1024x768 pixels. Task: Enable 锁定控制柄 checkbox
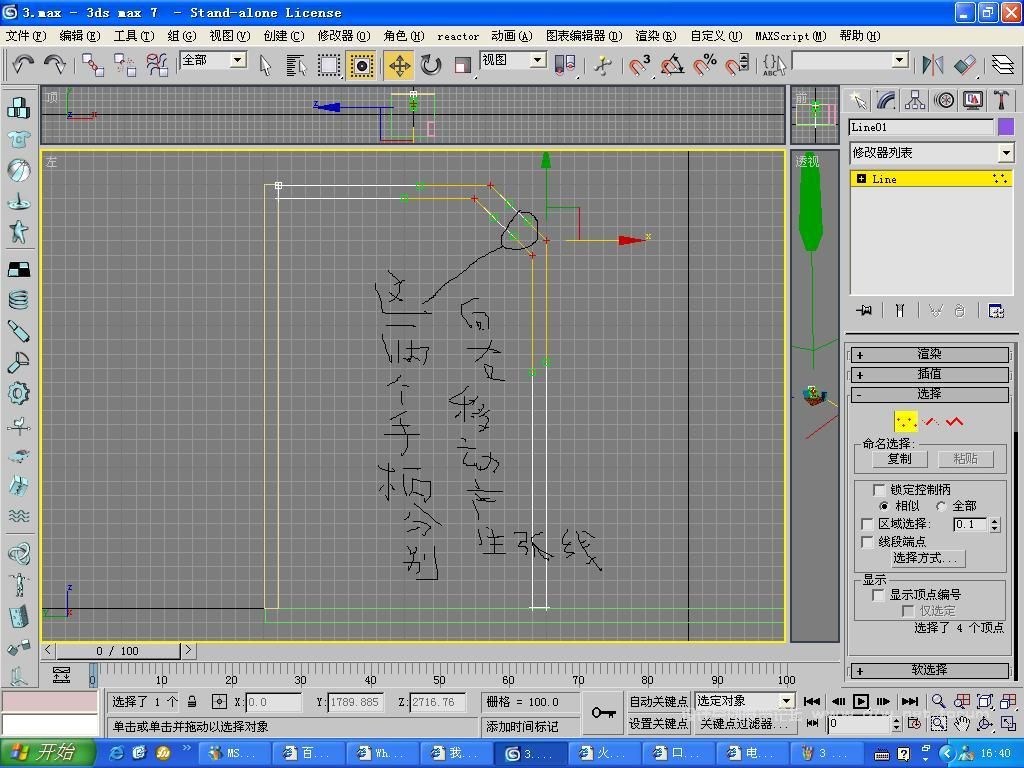879,489
